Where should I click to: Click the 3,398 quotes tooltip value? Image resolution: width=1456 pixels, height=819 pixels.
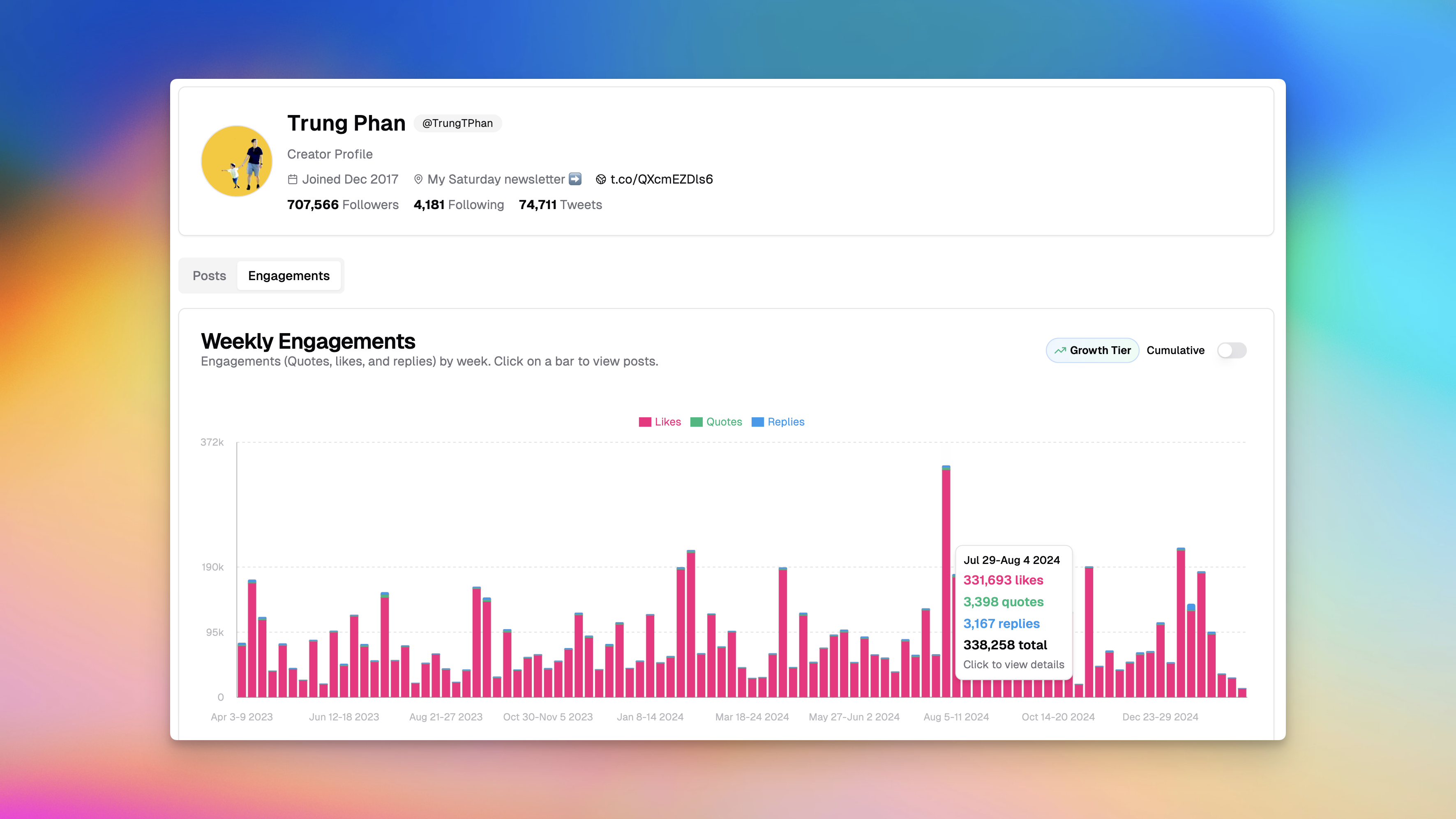click(x=1003, y=602)
